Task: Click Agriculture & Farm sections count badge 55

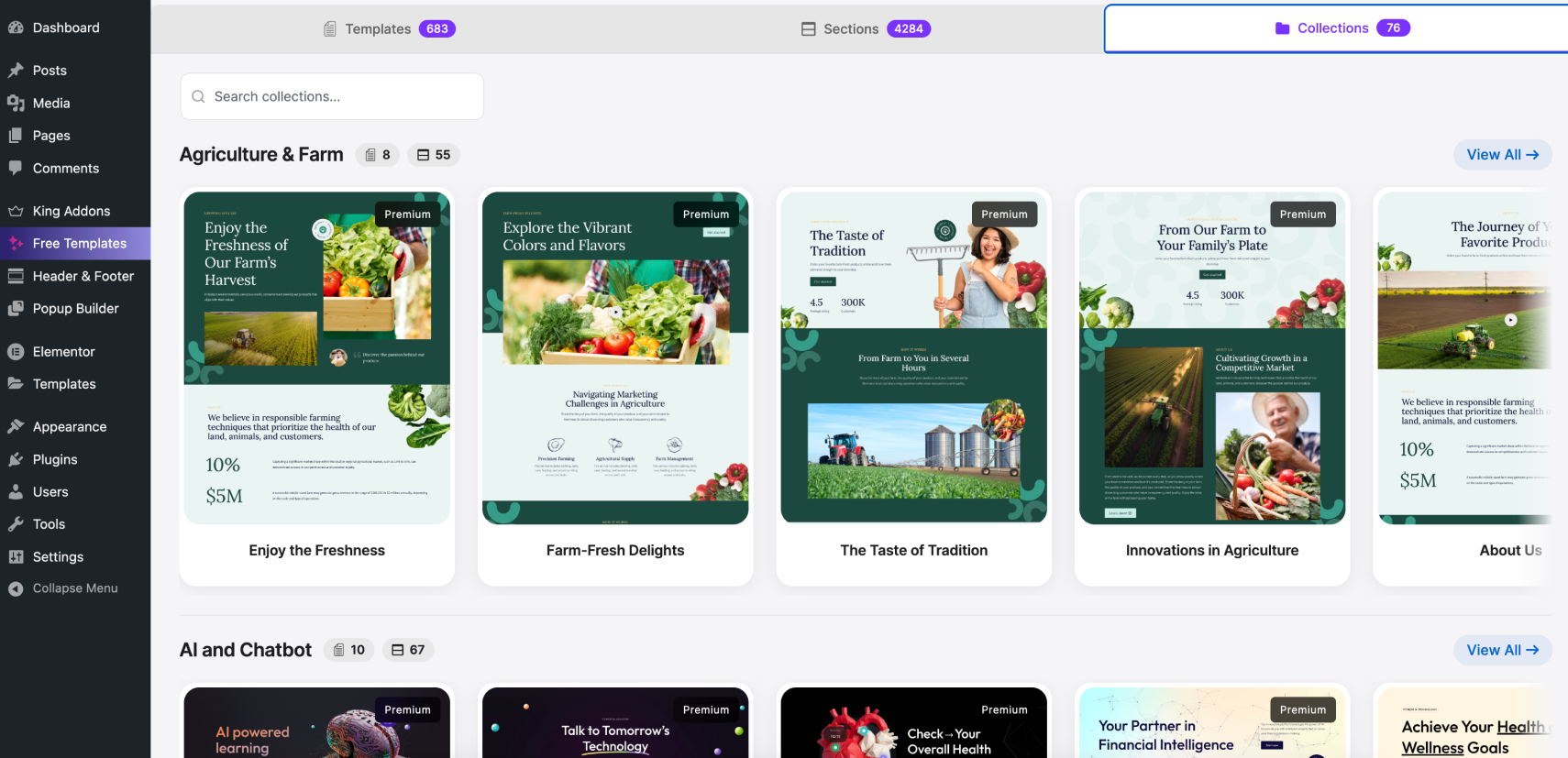Action: click(x=434, y=155)
